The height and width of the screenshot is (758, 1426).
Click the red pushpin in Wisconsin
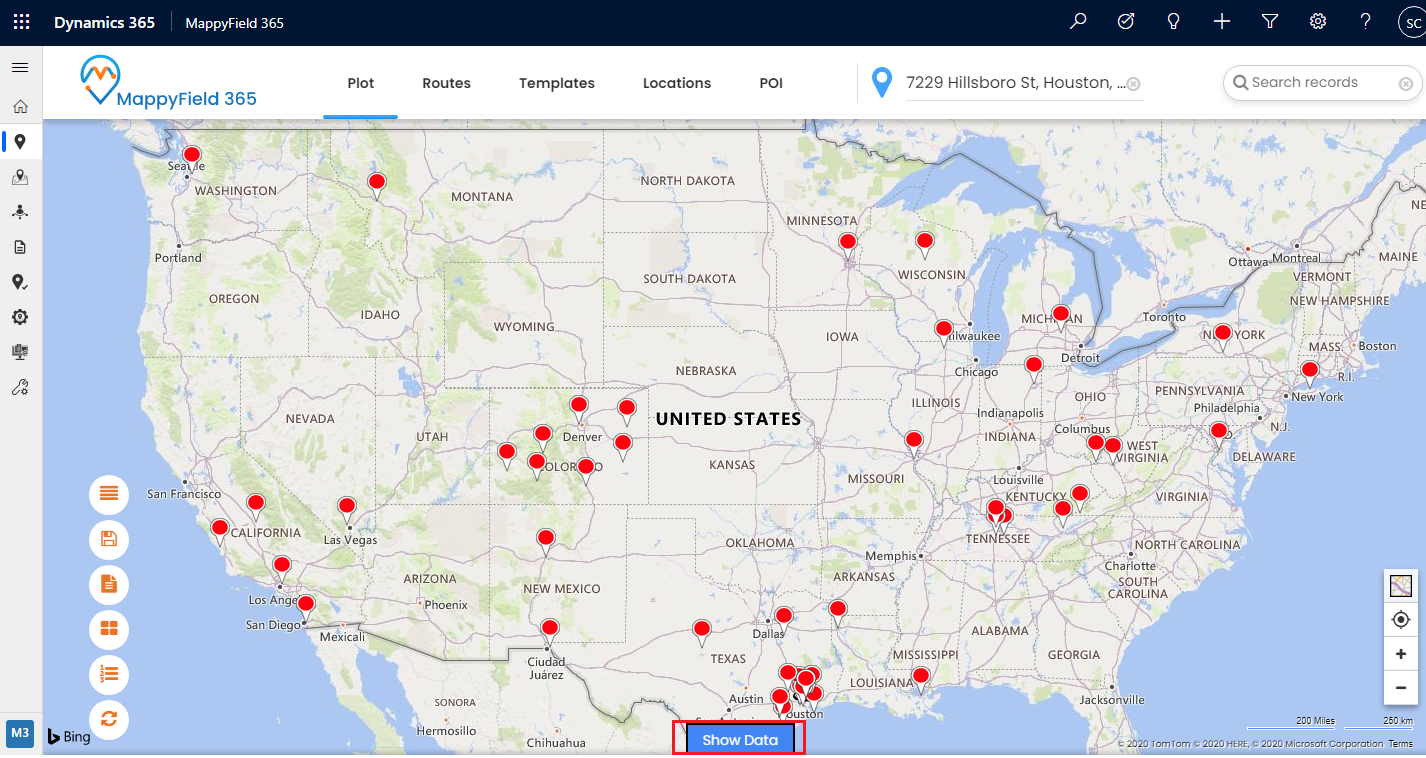925,243
